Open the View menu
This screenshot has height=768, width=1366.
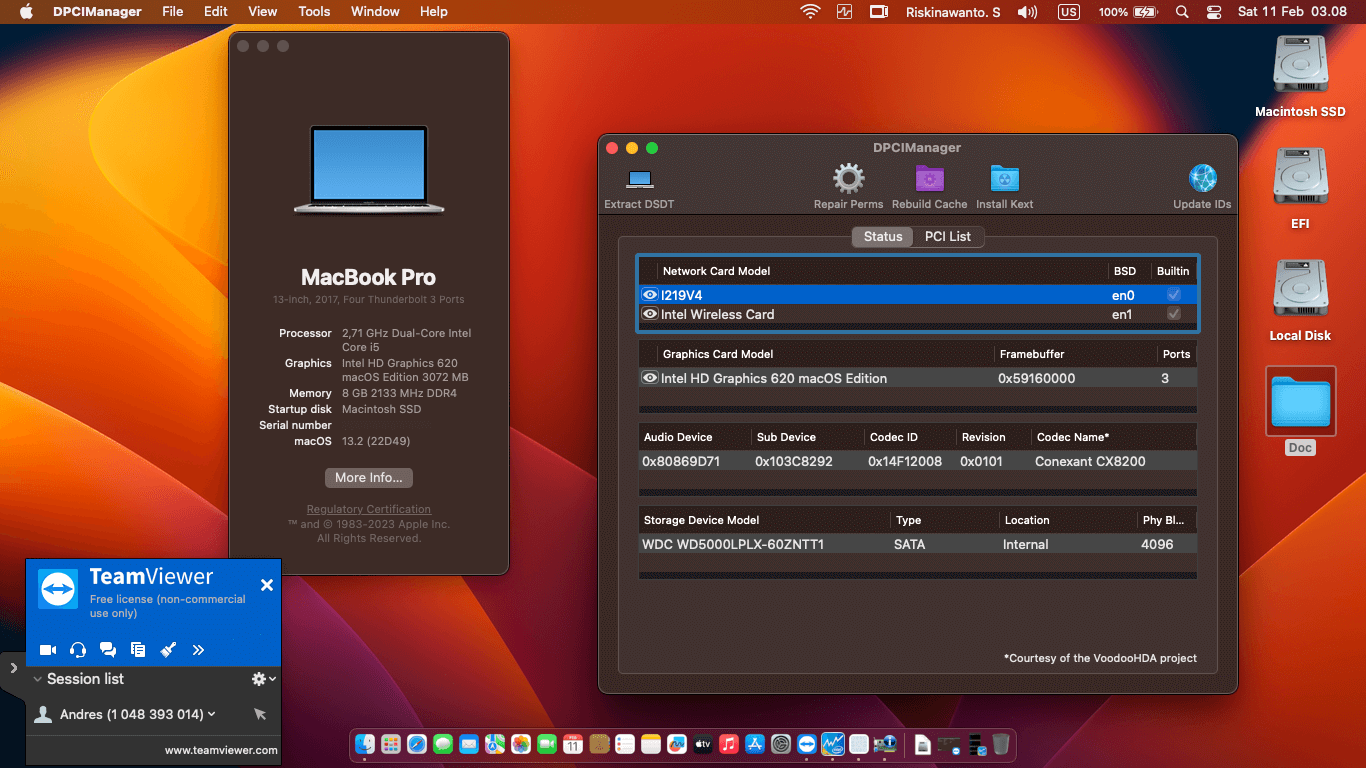tap(262, 12)
